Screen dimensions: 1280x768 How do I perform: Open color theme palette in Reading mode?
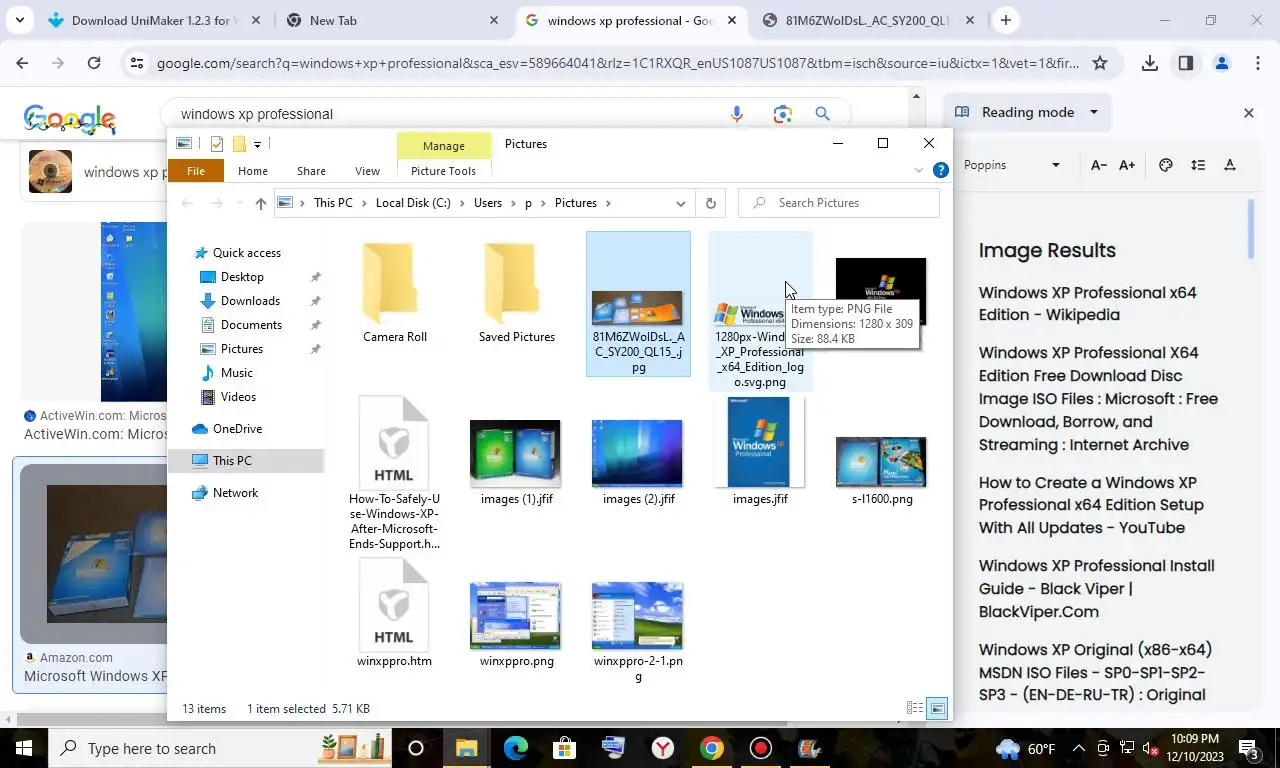[1165, 165]
